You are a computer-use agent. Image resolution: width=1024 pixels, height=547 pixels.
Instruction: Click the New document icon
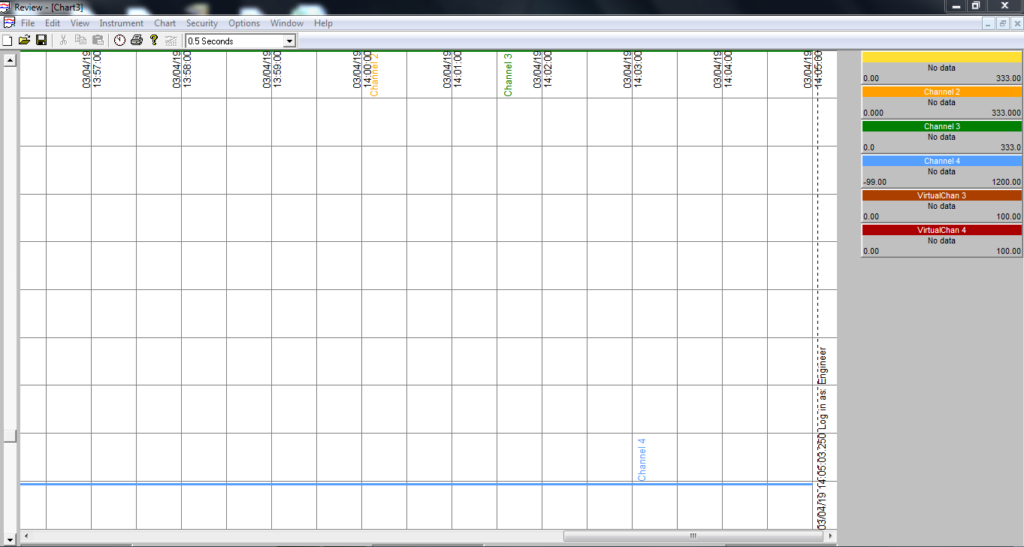click(8, 40)
